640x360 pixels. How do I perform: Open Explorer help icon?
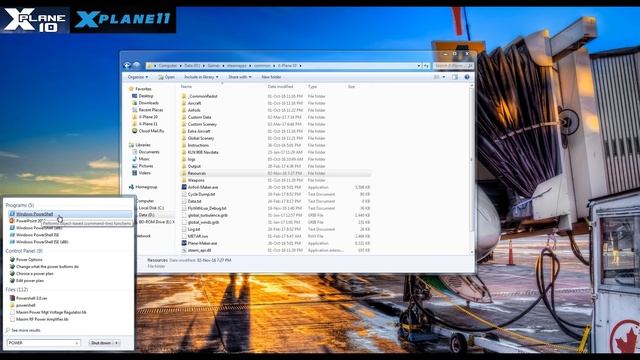[x=467, y=77]
